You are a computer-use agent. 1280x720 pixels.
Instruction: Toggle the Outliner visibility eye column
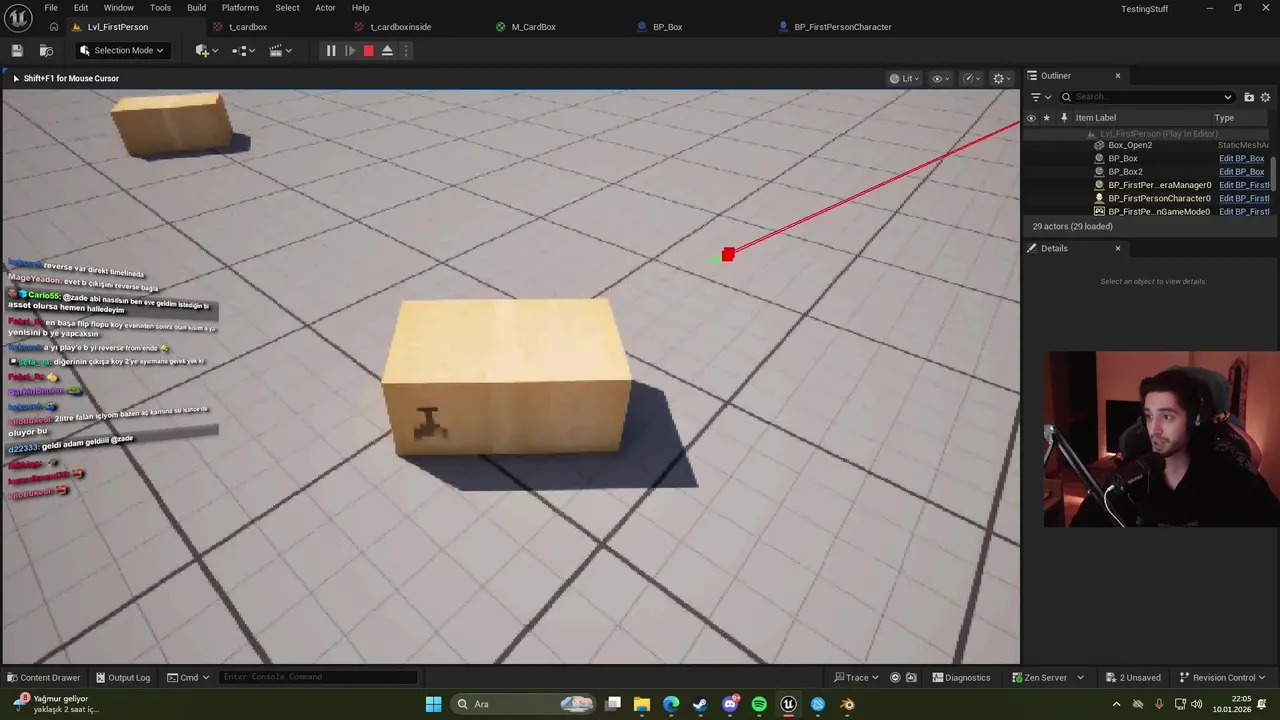1031,118
